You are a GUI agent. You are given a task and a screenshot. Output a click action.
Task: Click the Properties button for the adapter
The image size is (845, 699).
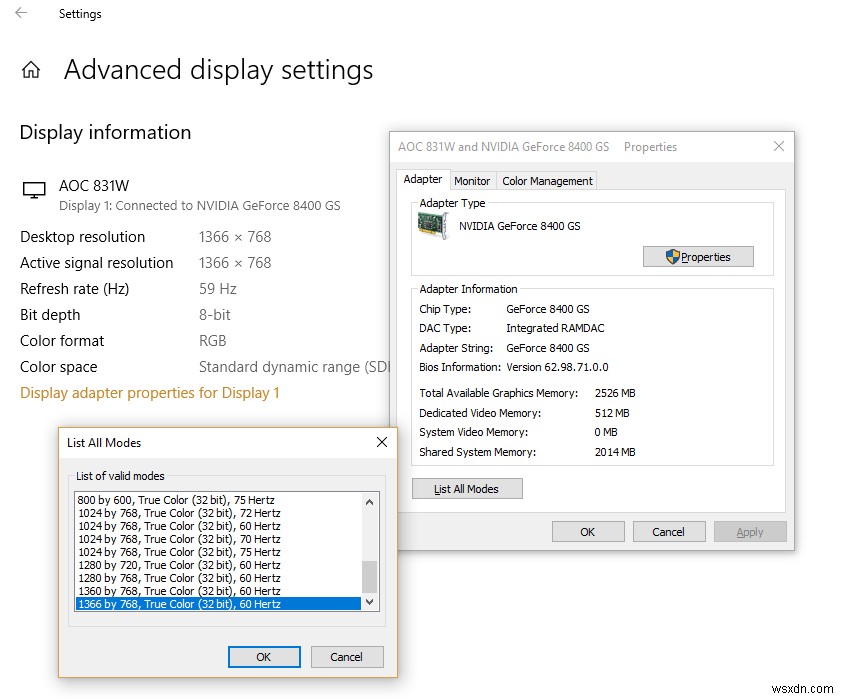click(698, 257)
